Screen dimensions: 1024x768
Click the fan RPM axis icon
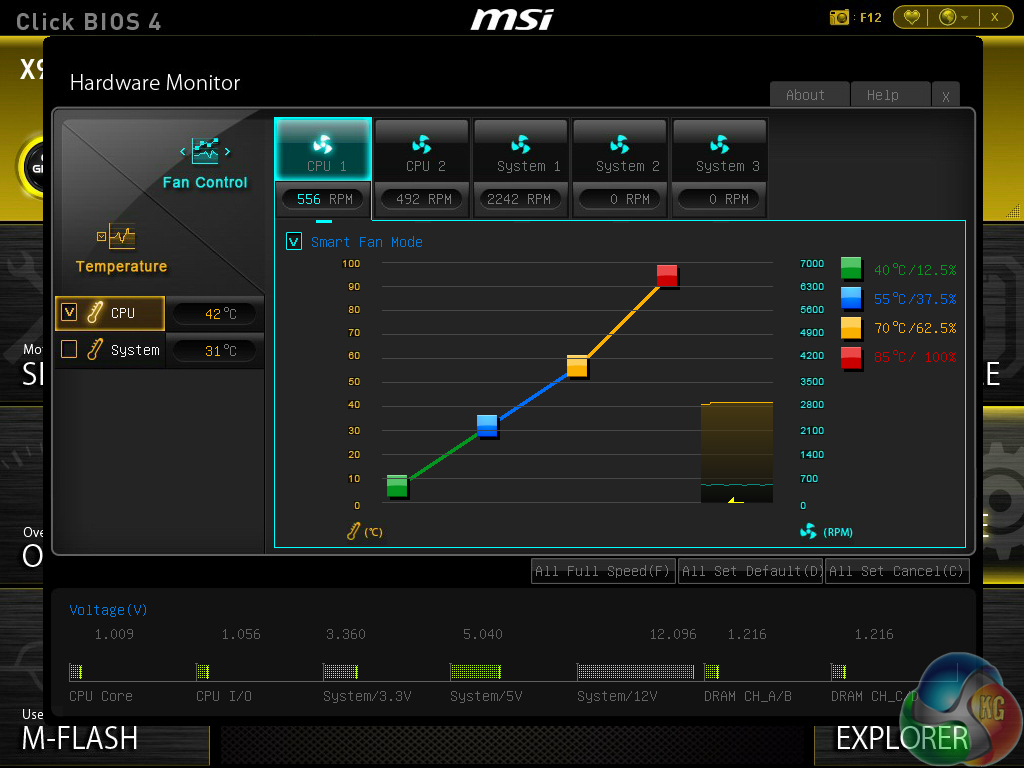pyautogui.click(x=808, y=532)
